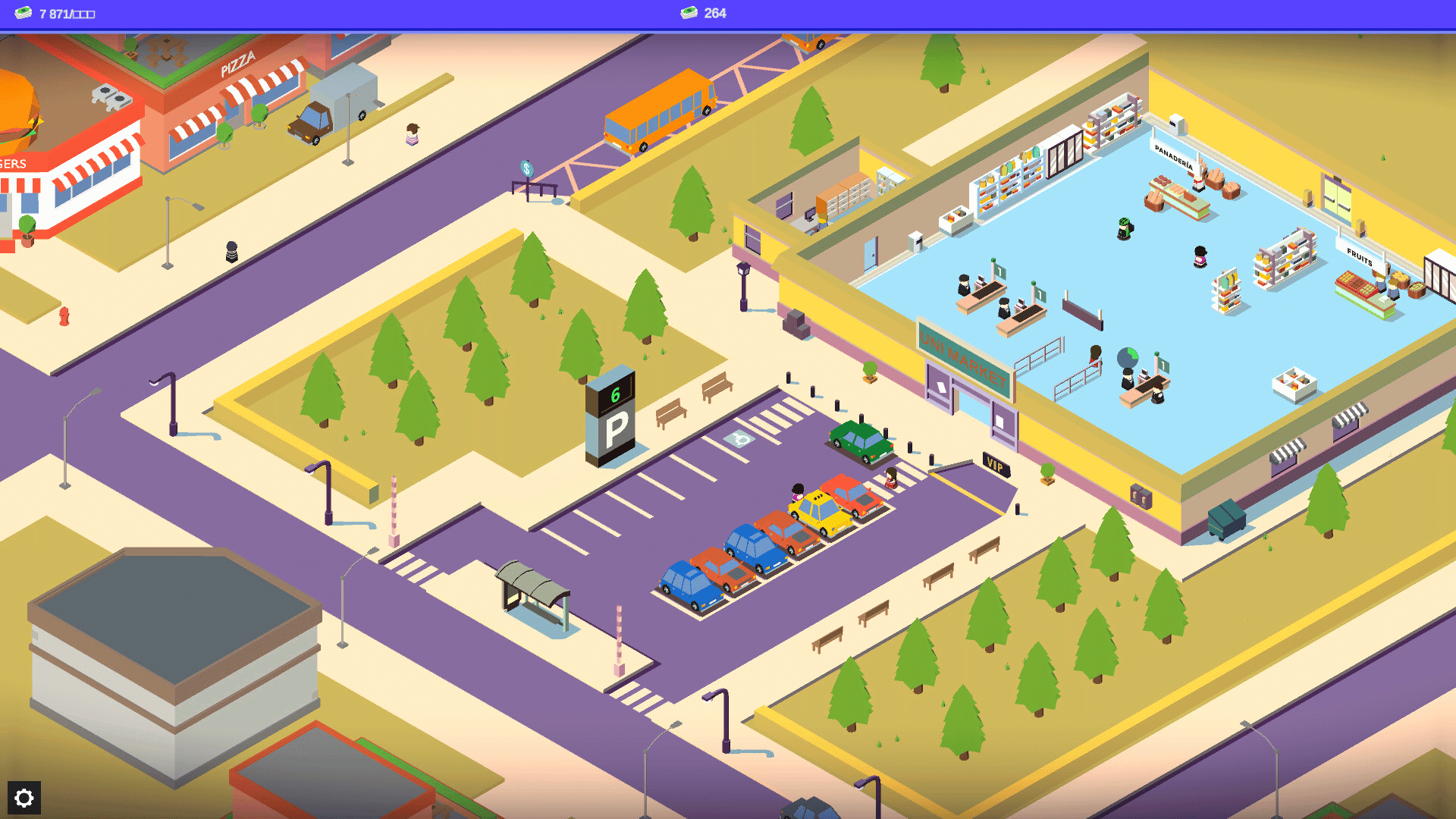Screen dimensions: 1456x819
Task: Click the cash icon beside 264
Action: coord(689,13)
